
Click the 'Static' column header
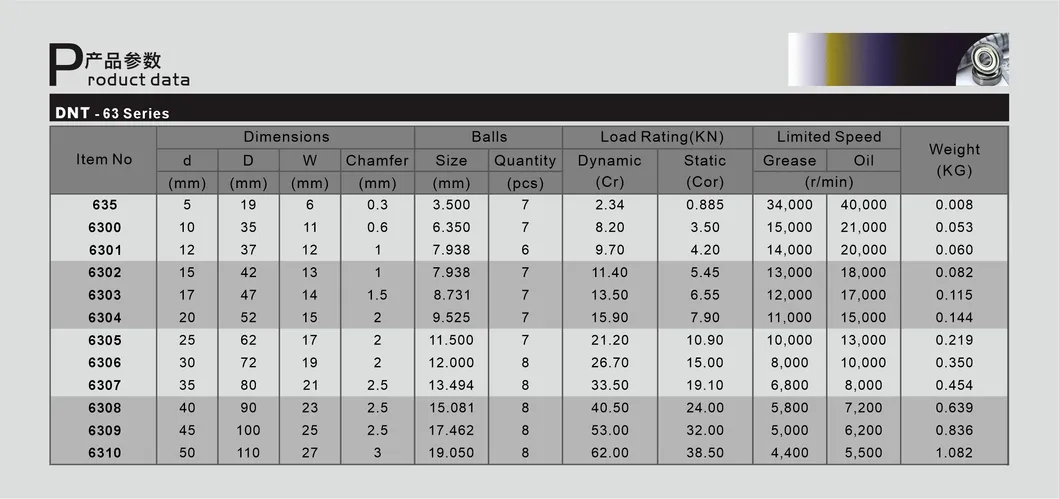click(704, 161)
